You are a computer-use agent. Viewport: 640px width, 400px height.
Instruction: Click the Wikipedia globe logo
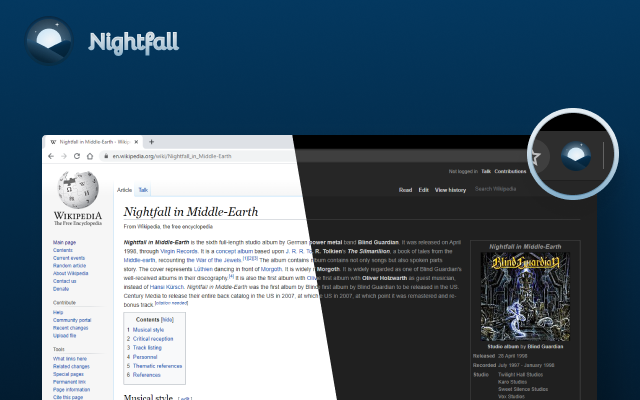(x=78, y=189)
